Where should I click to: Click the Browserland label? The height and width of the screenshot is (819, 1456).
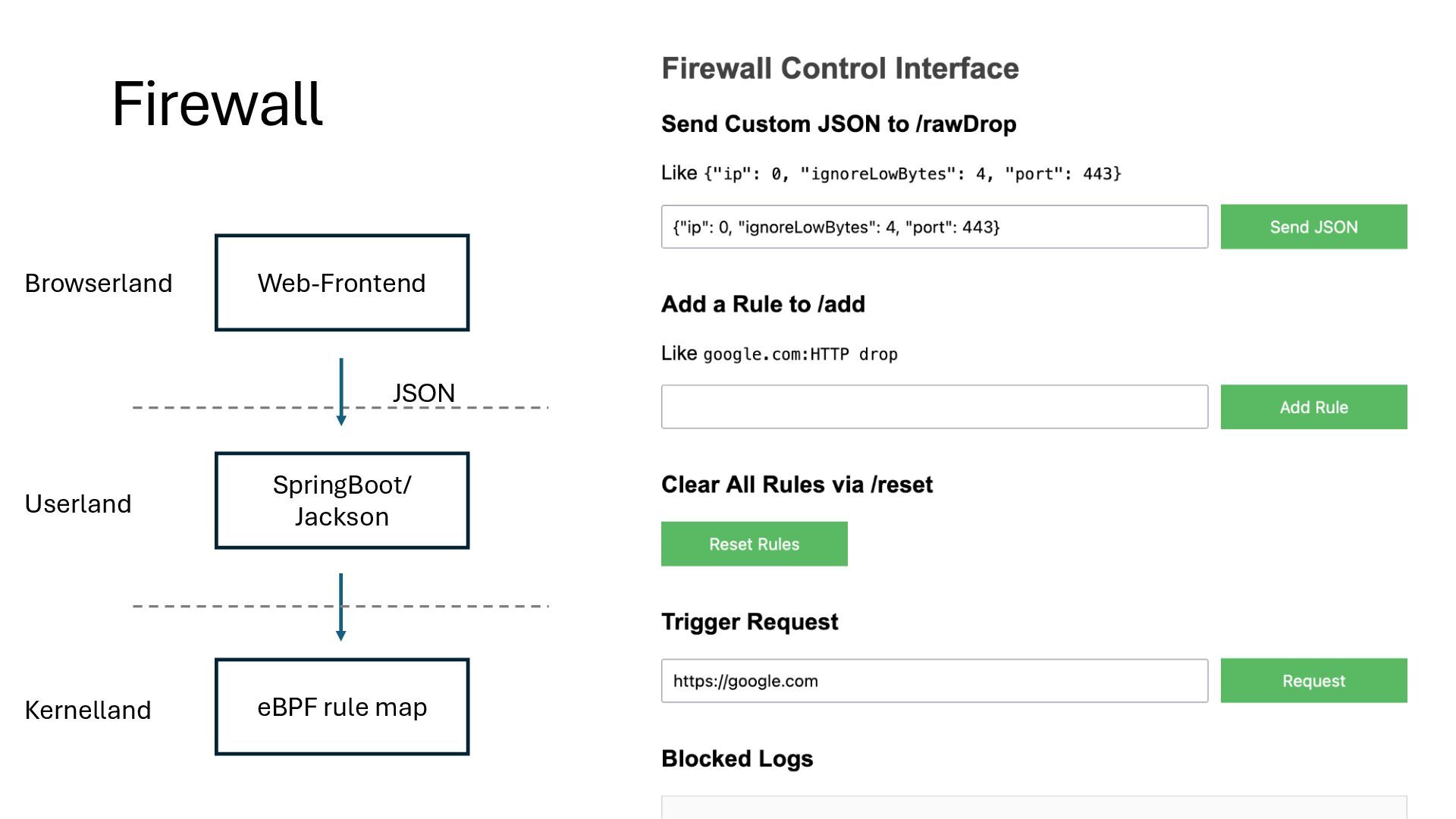coord(99,283)
